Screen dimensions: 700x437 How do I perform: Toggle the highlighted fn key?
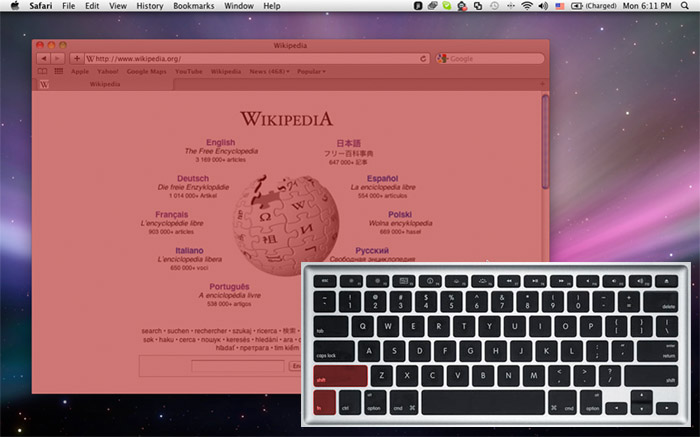[325, 403]
